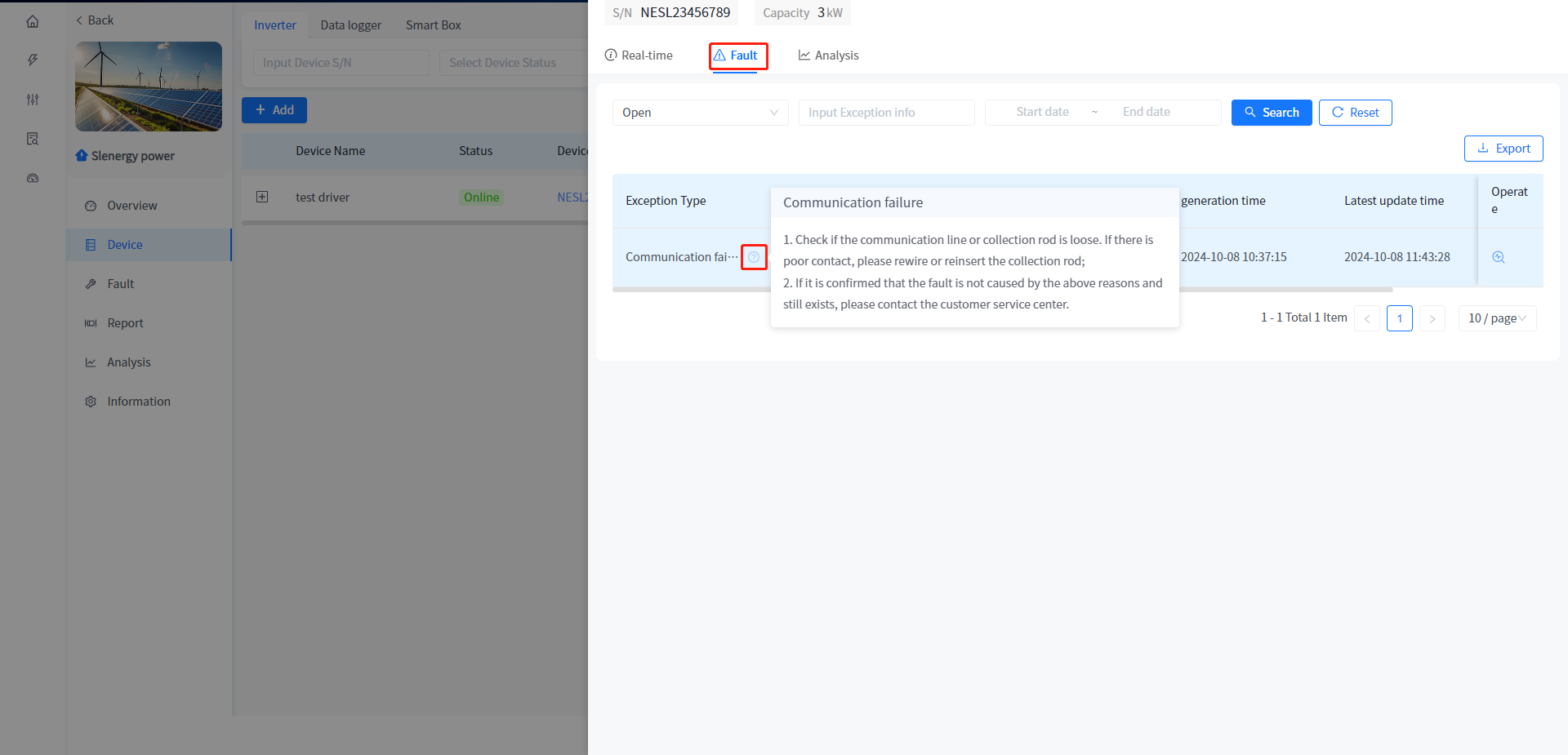Click the lightning bolt sidebar icon

click(33, 60)
